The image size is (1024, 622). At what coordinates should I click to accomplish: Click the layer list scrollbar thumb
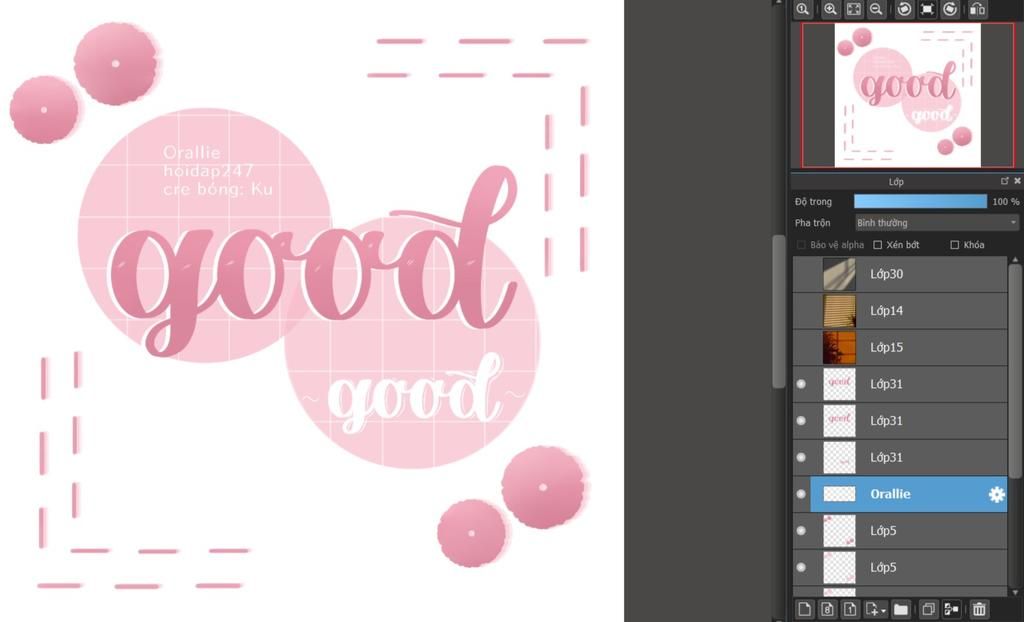click(x=1014, y=371)
